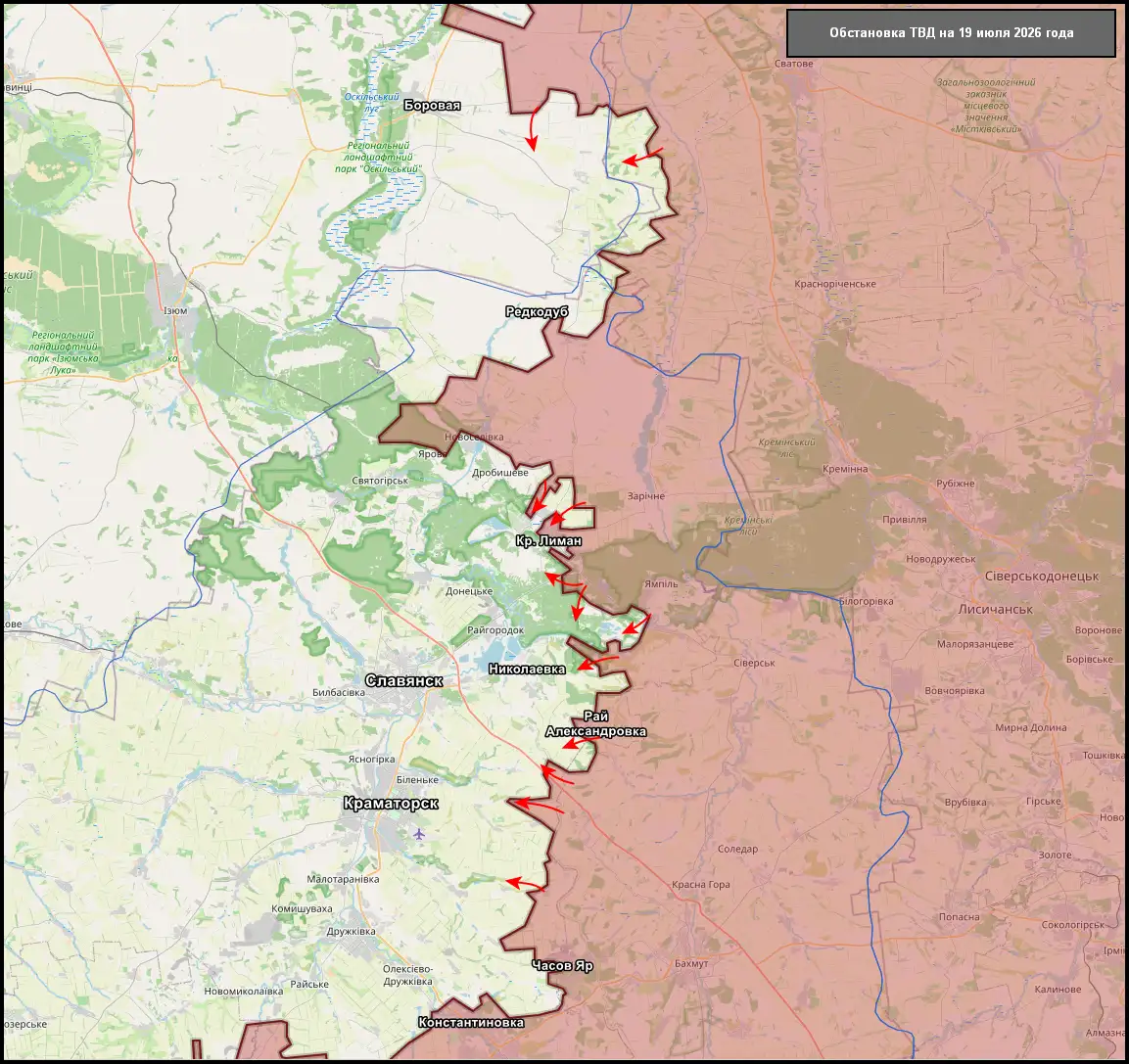The width and height of the screenshot is (1129, 1064).
Task: Click the Соледар town label
Action: pos(737,850)
